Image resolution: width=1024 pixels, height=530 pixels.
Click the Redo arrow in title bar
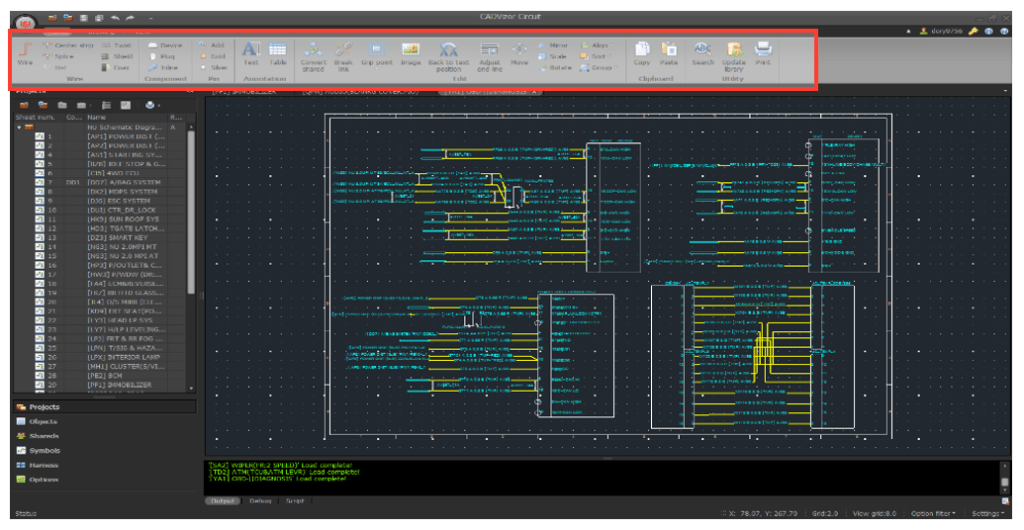pyautogui.click(x=131, y=18)
